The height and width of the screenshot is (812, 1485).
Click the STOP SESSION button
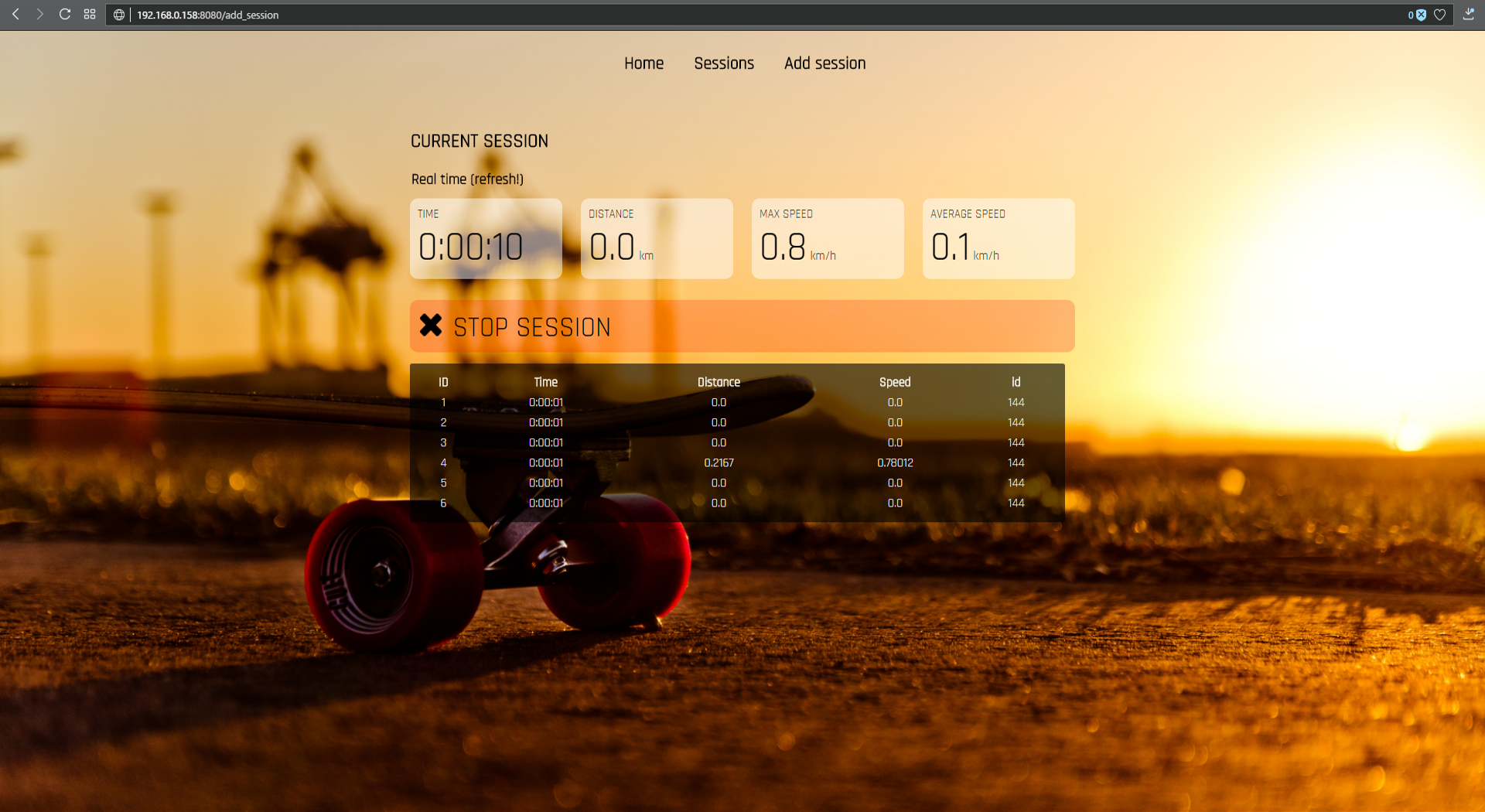[742, 326]
